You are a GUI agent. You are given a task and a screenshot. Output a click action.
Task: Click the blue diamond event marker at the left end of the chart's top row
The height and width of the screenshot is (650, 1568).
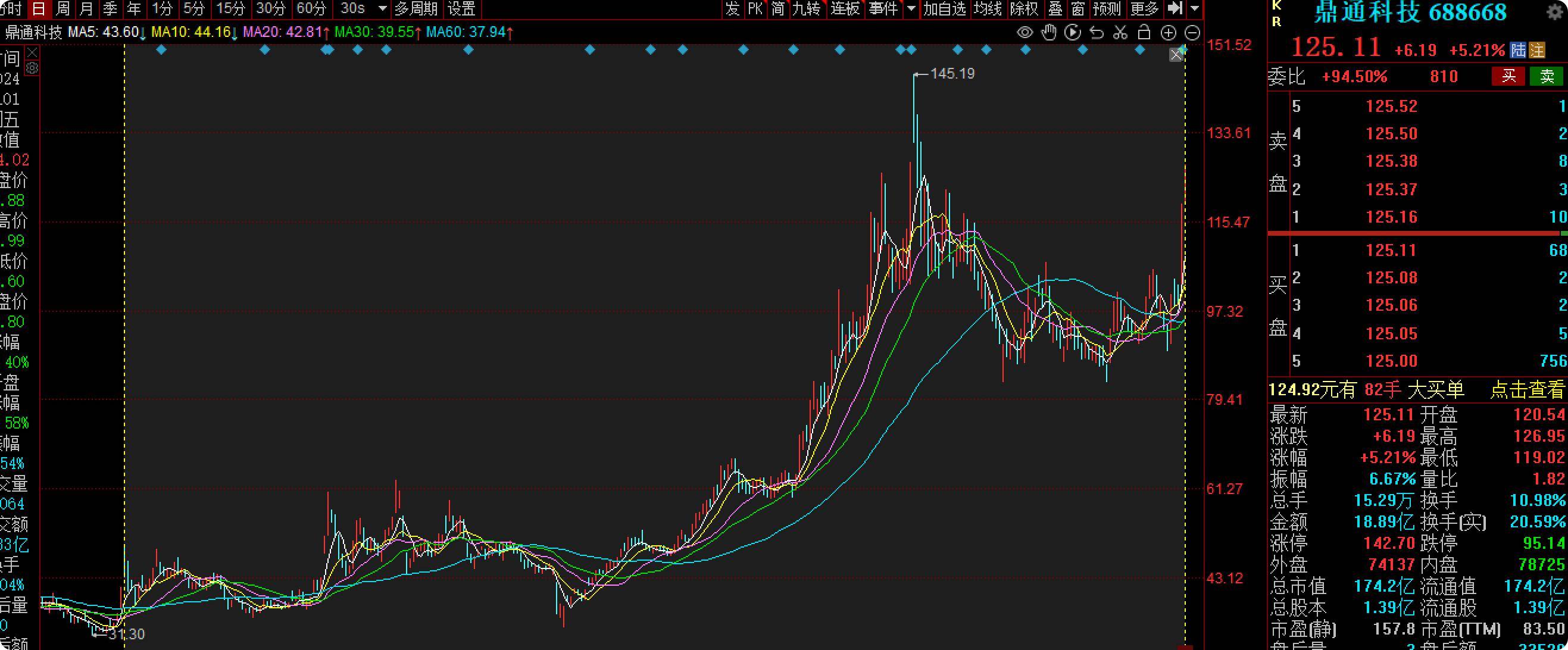pyautogui.click(x=161, y=50)
